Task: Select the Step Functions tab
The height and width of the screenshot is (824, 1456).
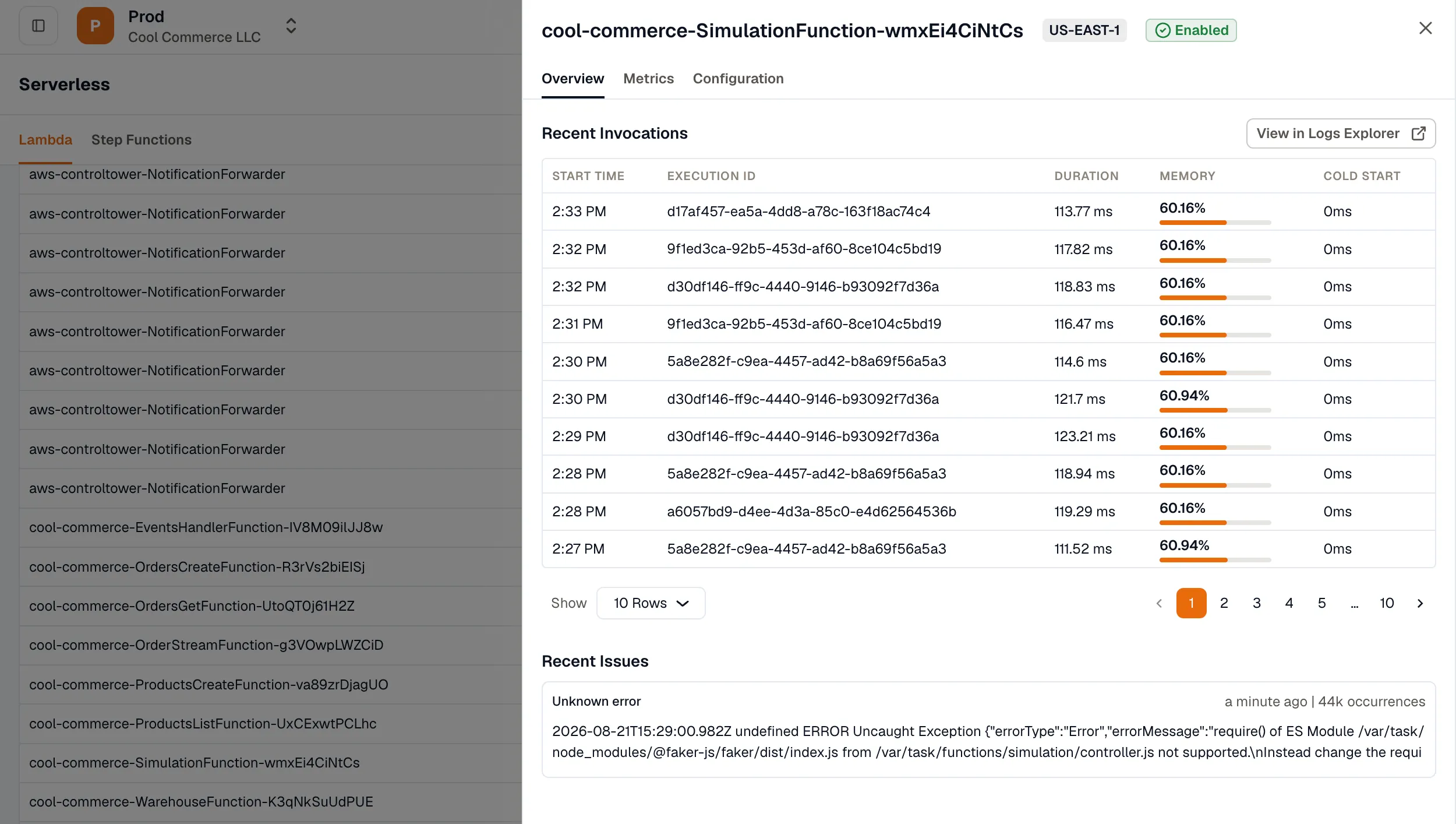Action: 142,140
